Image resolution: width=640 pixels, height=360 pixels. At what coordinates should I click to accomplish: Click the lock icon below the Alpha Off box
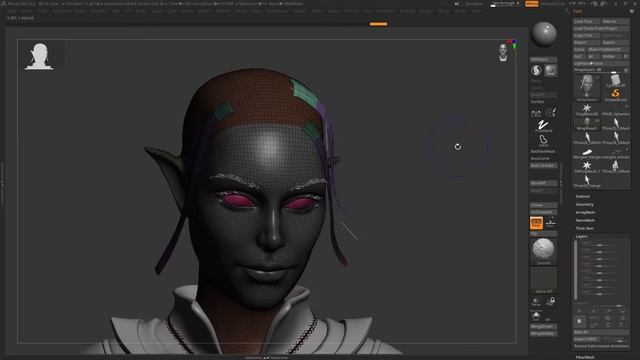[551, 301]
